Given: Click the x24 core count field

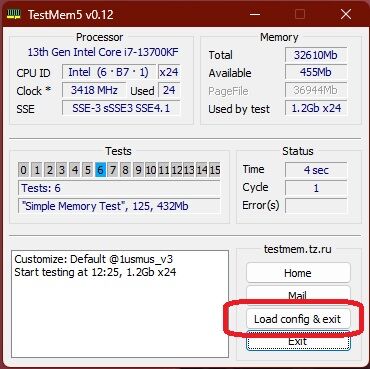Looking at the screenshot, I should (169, 72).
